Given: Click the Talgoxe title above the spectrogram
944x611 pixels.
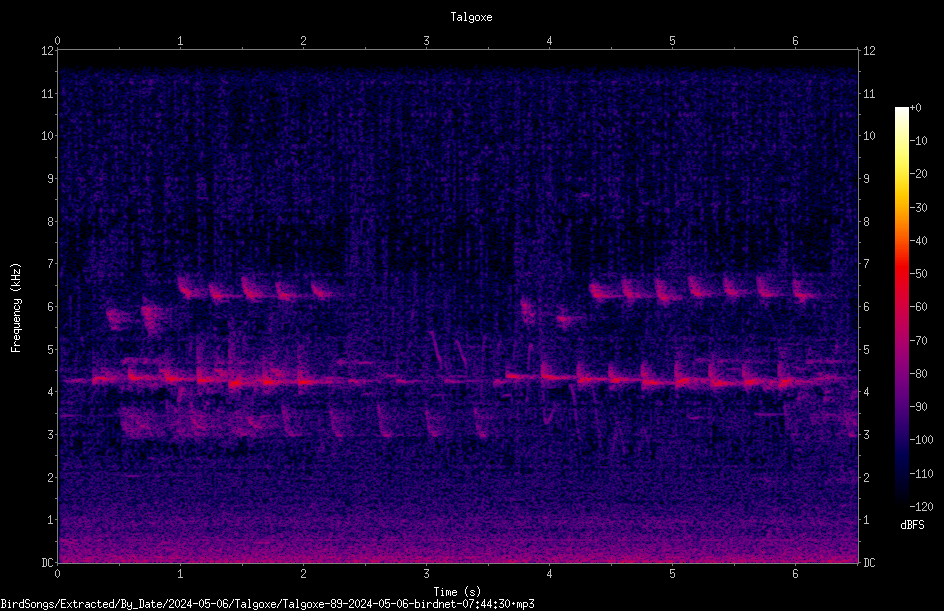Looking at the screenshot, I should (x=471, y=17).
